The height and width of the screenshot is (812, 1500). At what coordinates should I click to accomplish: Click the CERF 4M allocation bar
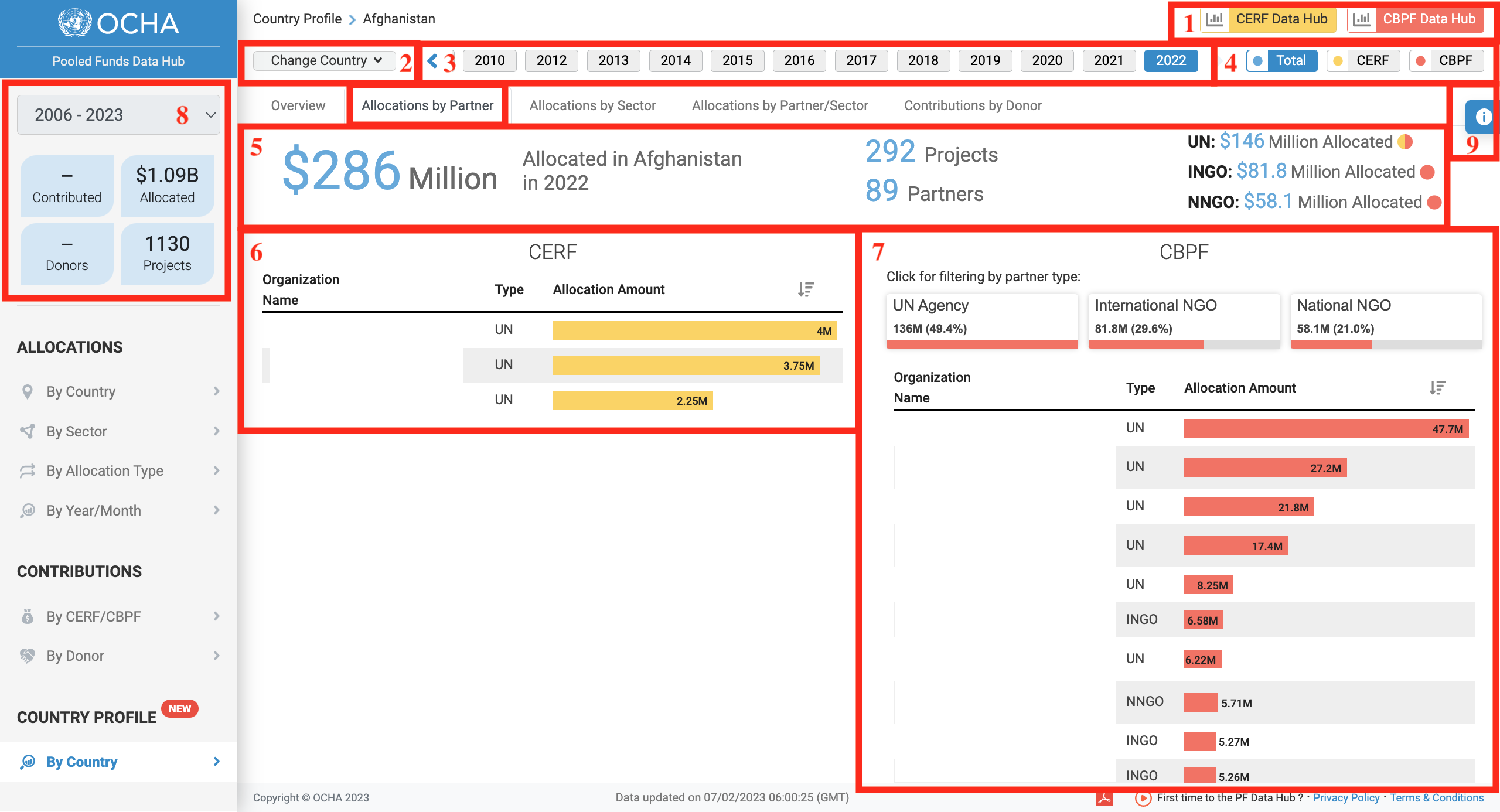[x=695, y=330]
